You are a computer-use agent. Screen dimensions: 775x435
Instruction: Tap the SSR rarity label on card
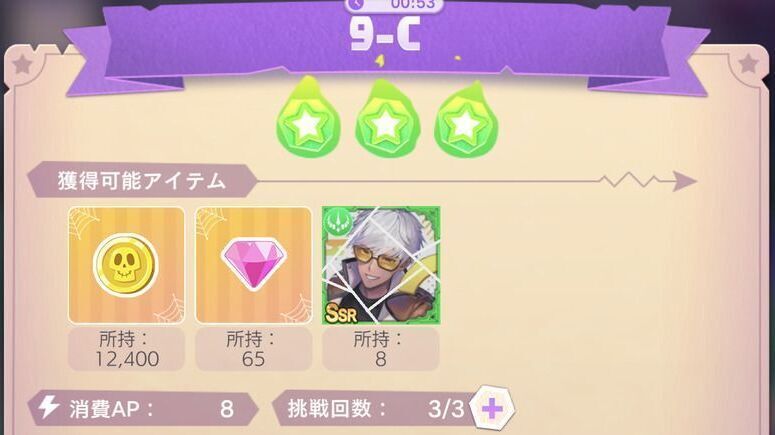[341, 313]
